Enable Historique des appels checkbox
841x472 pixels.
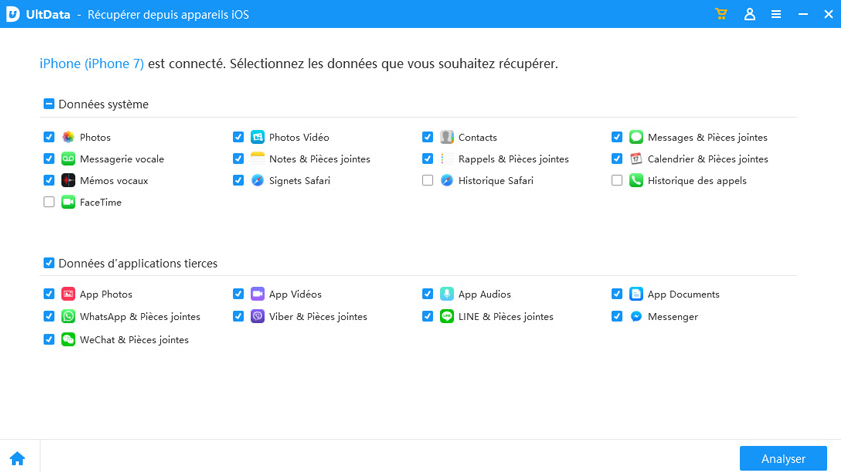(x=617, y=181)
